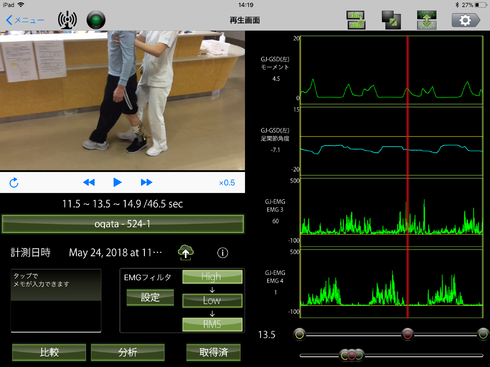Tap the overlapping squares overlay icon
Viewport: 490px width, 367px height.
point(391,20)
